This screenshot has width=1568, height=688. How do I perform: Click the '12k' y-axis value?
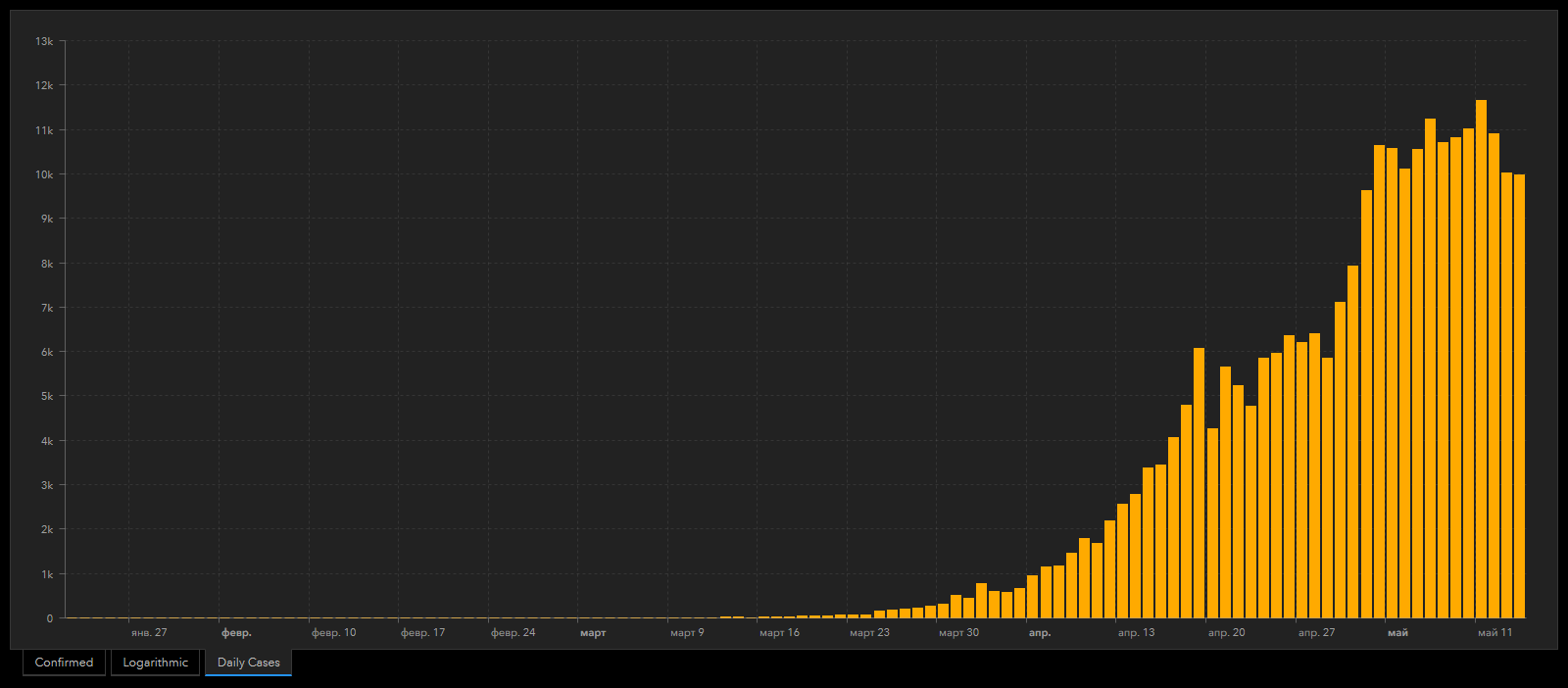pyautogui.click(x=44, y=85)
